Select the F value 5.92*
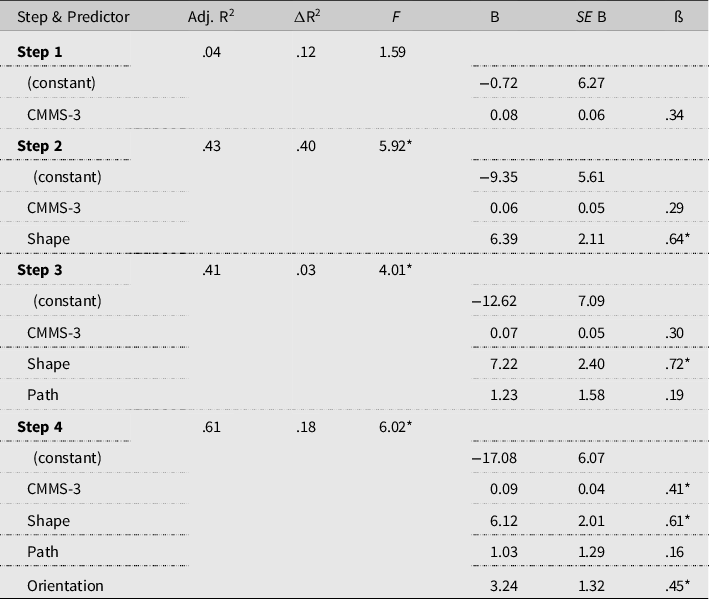709x599 pixels. coord(397,145)
